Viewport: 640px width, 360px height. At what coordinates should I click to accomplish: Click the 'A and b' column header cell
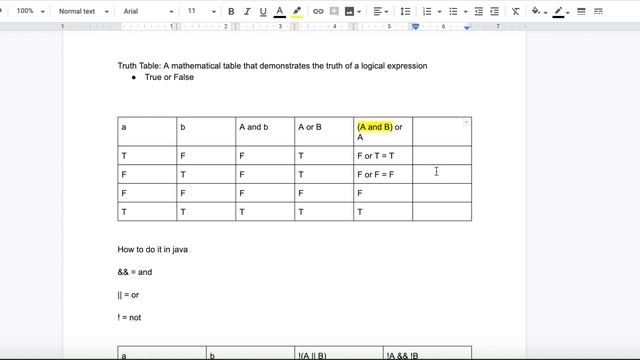pyautogui.click(x=265, y=131)
